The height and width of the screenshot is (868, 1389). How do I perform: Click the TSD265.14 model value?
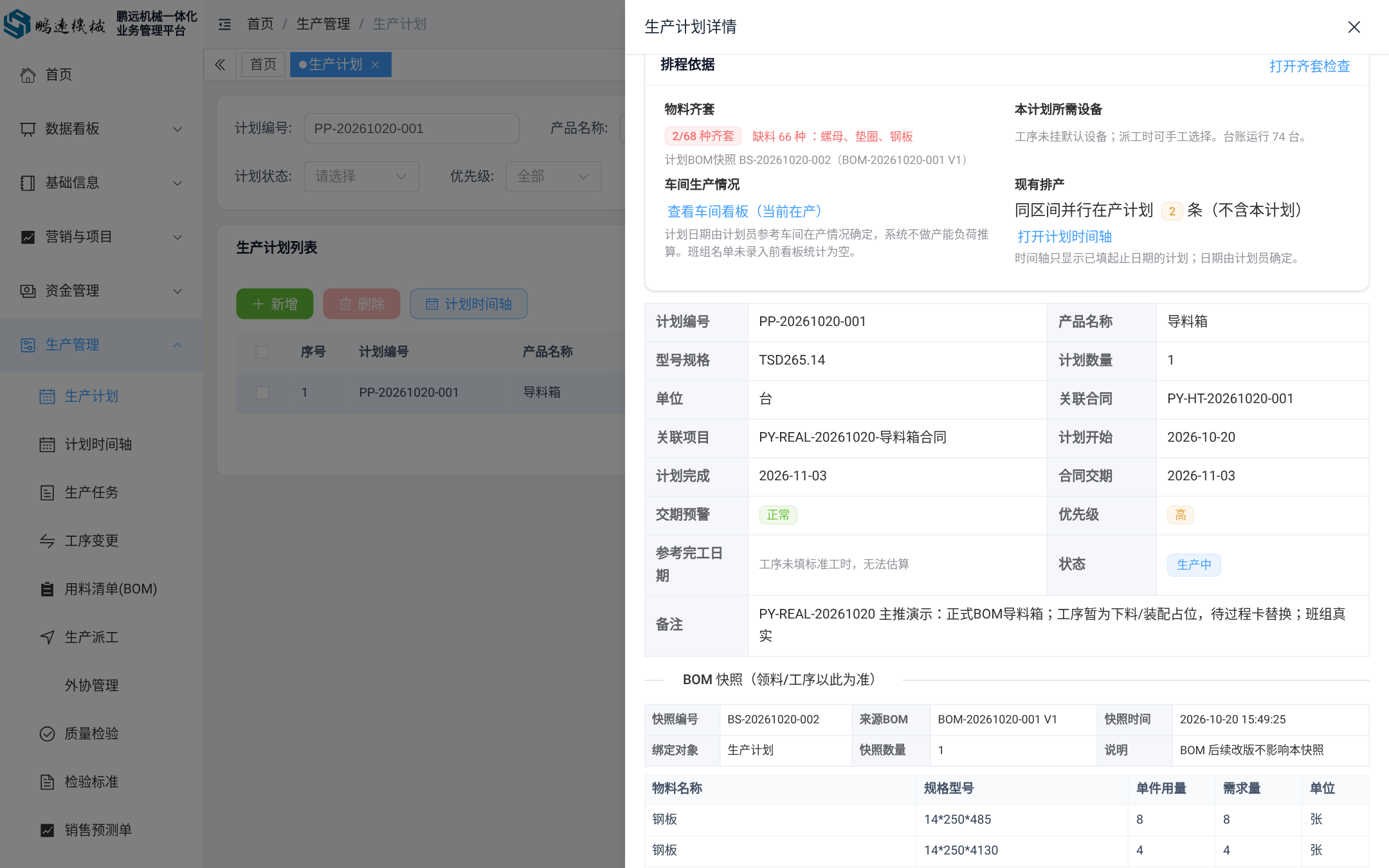(x=792, y=360)
